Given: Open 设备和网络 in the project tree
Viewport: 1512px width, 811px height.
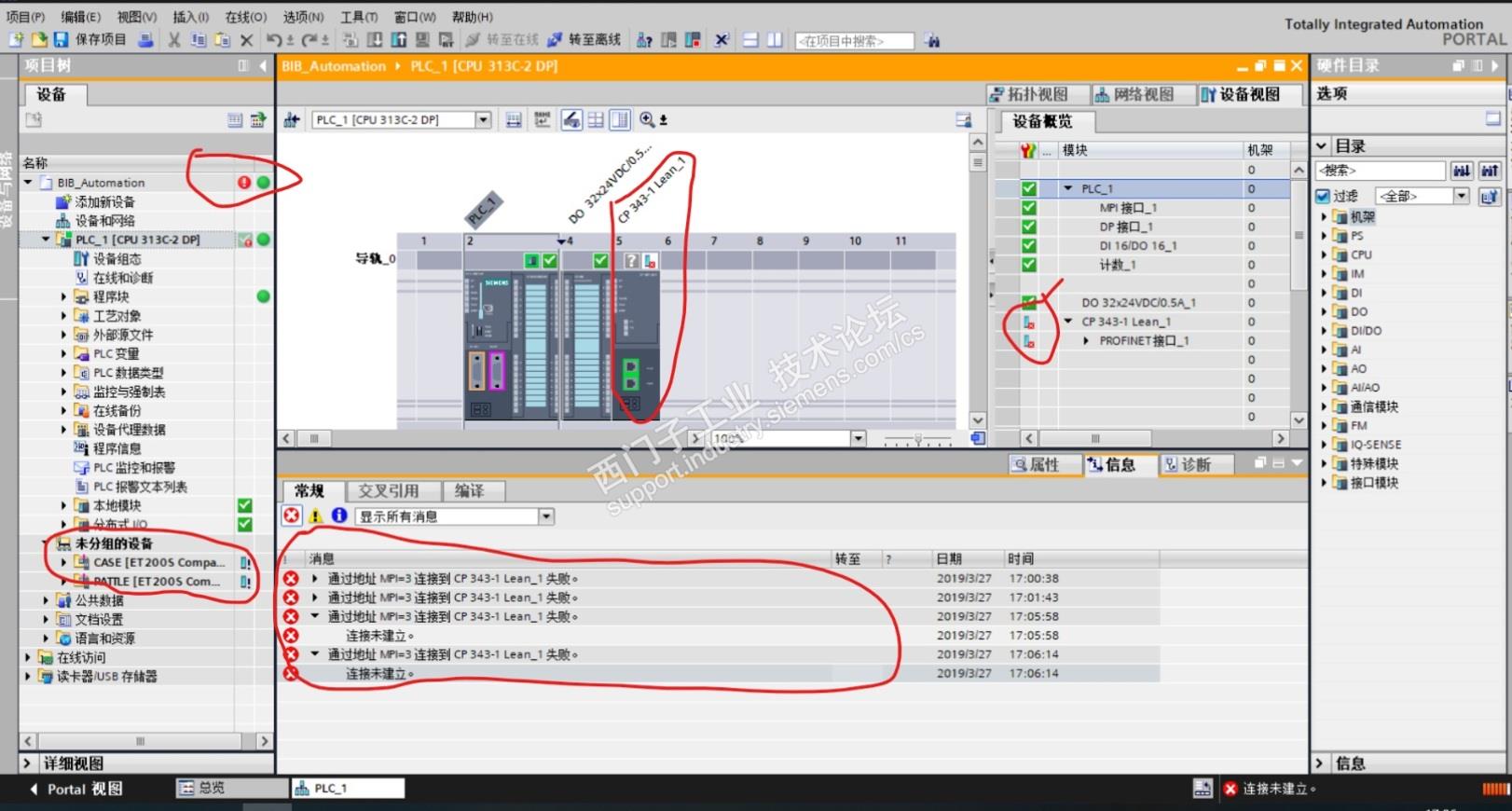Looking at the screenshot, I should [104, 221].
